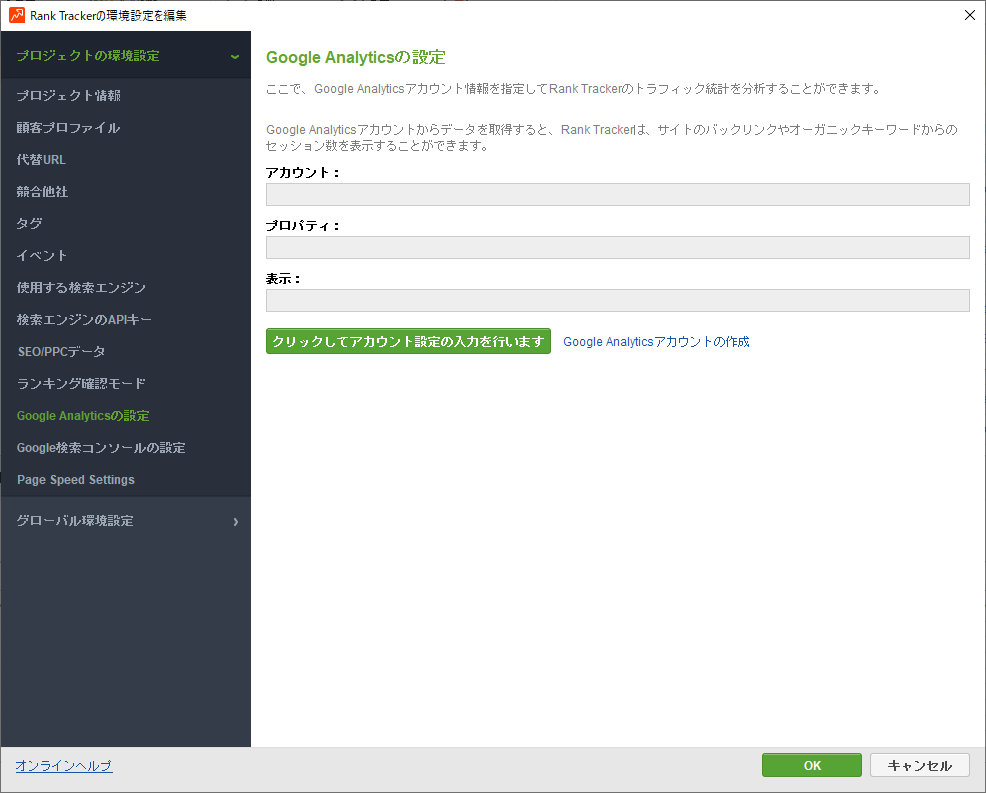Open the オンラインヘルプ link

(64, 766)
